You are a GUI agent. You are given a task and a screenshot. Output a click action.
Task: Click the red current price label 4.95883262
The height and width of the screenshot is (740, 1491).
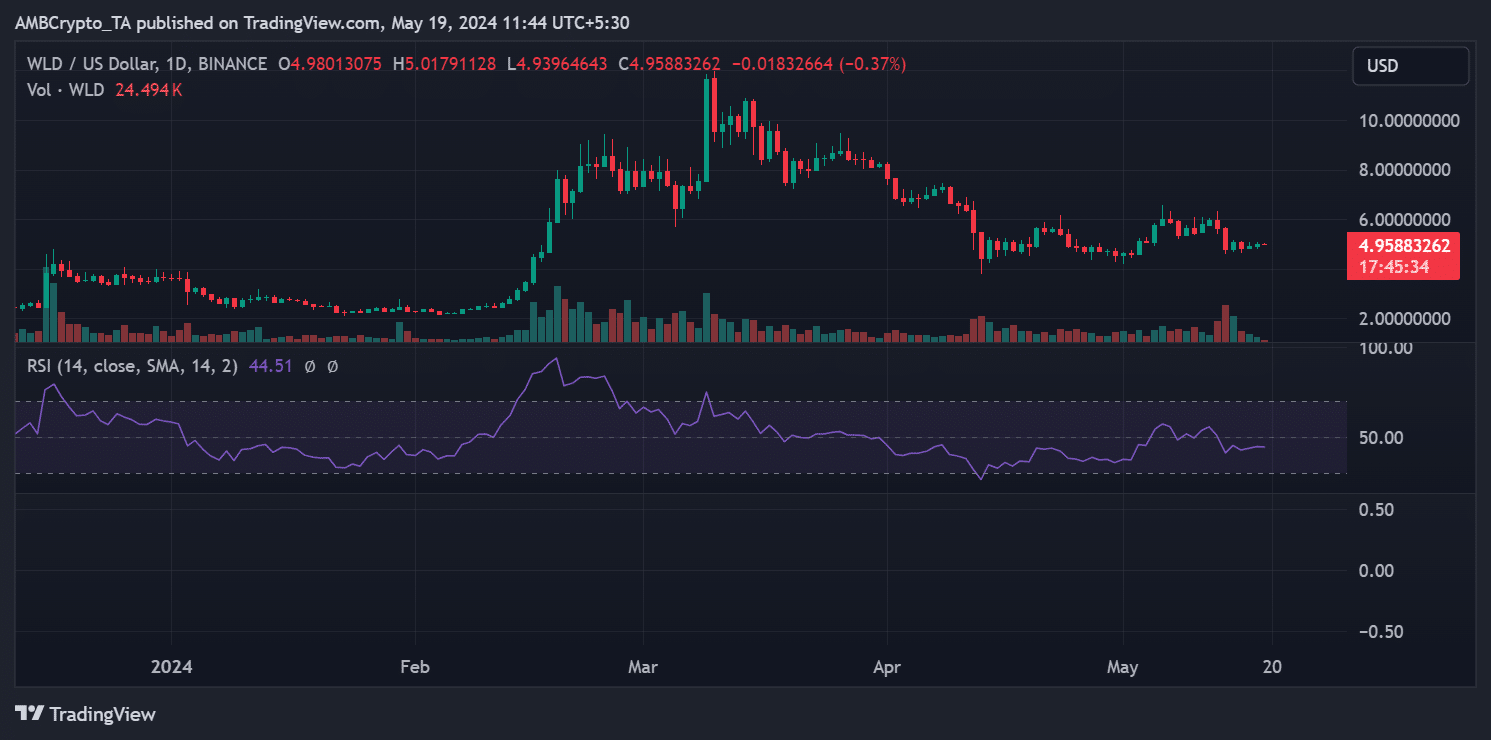point(1403,246)
